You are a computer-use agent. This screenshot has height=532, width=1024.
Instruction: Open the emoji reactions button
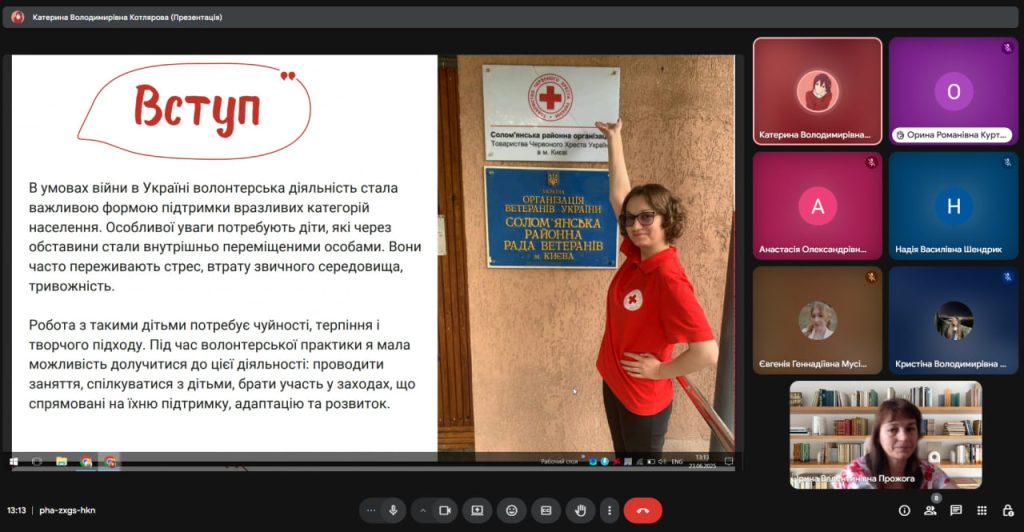click(511, 510)
